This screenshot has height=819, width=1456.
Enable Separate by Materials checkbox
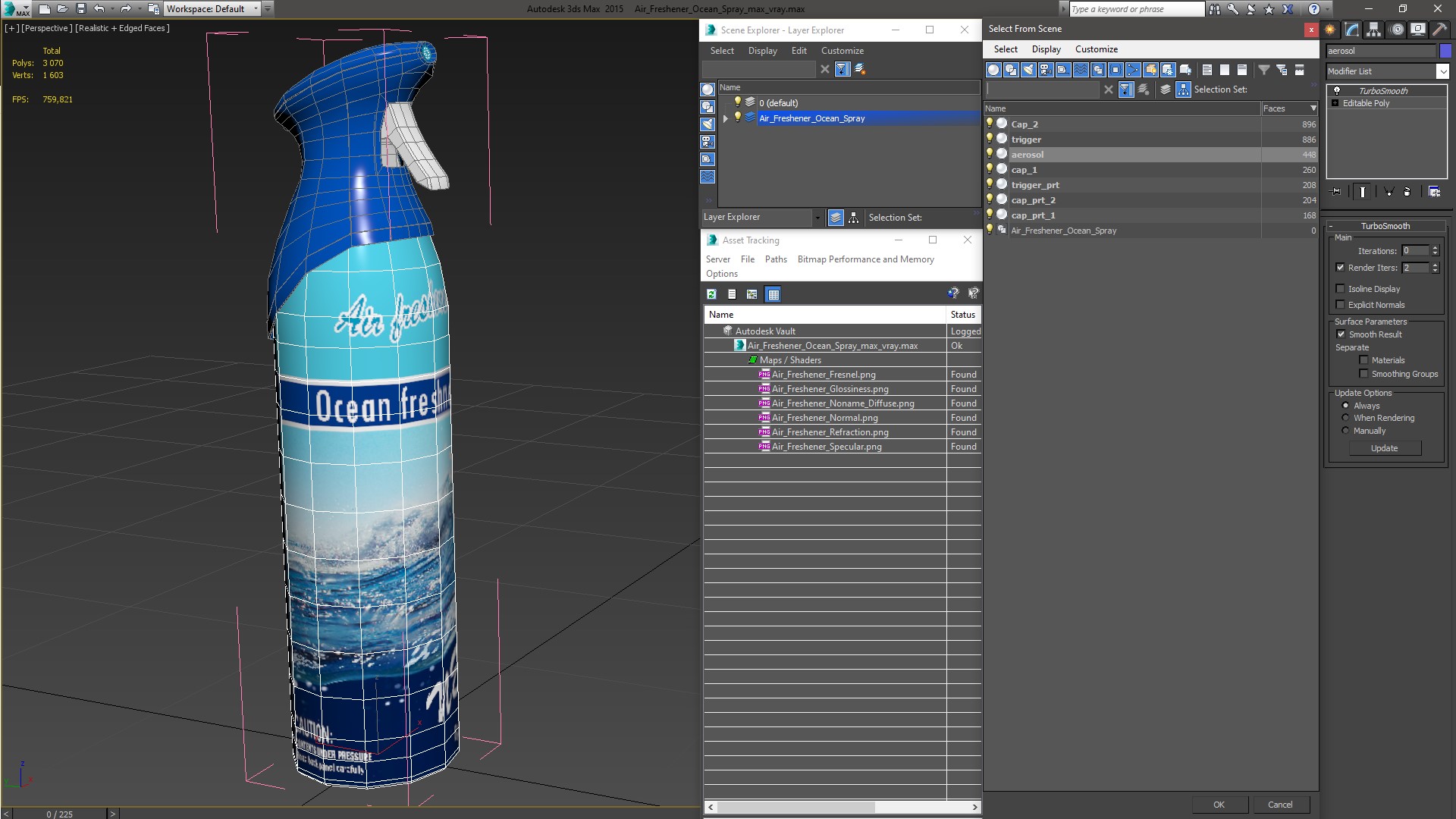point(1363,360)
